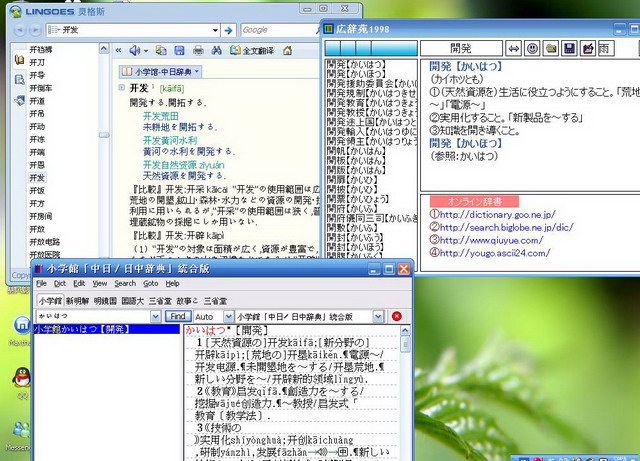This screenshot has height=461, width=640.
Task: Select 开饭 in the Lingoes word list
Action: [x=37, y=190]
